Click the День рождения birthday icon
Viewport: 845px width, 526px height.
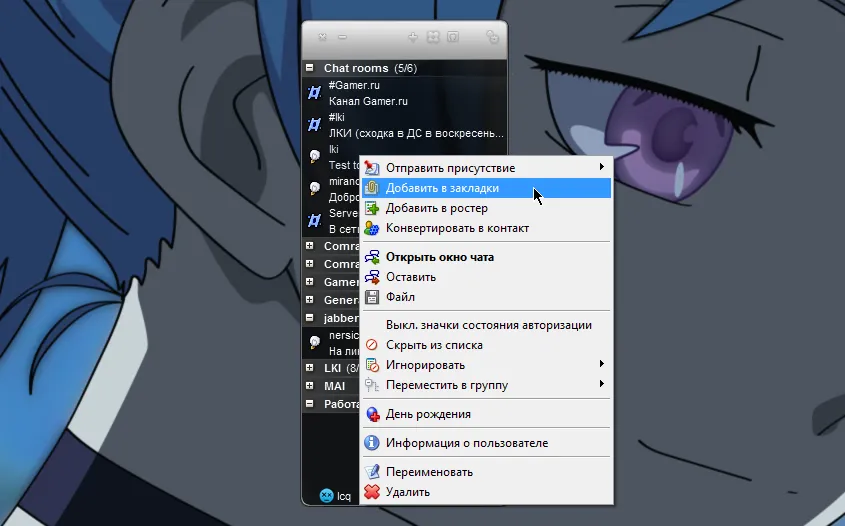click(x=372, y=414)
